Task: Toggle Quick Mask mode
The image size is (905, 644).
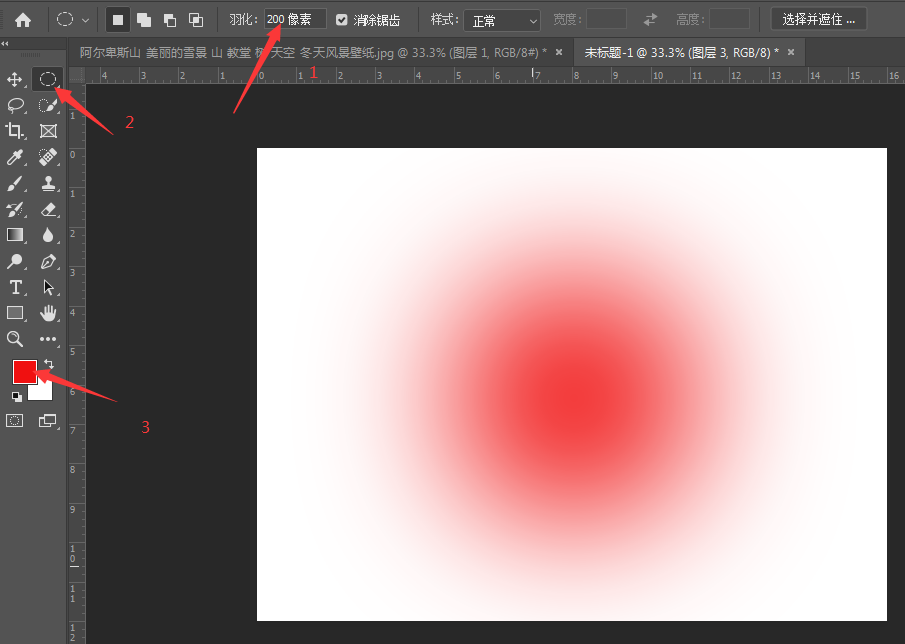Action: click(14, 421)
